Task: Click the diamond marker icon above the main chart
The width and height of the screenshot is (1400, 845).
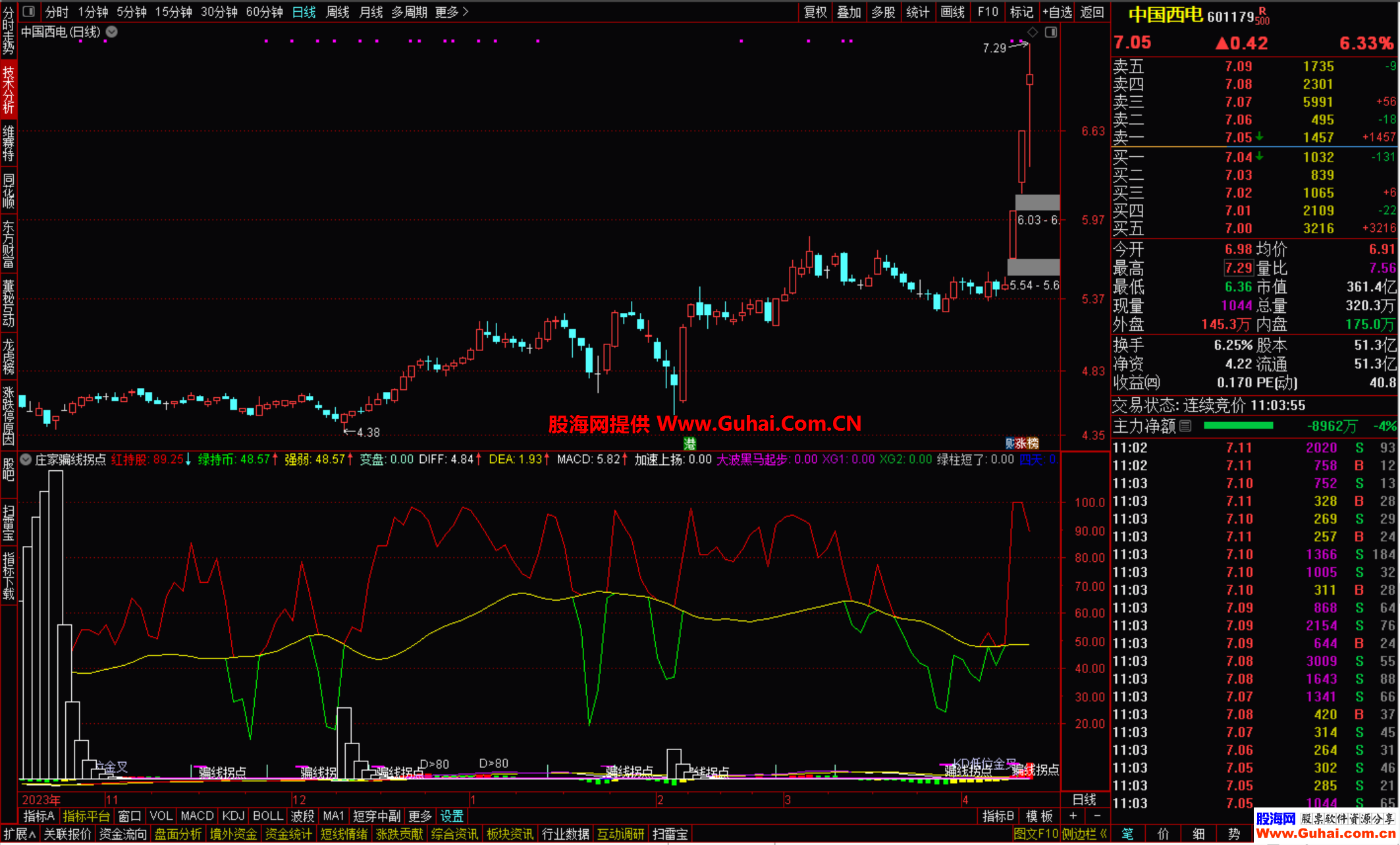Action: 1033,32
